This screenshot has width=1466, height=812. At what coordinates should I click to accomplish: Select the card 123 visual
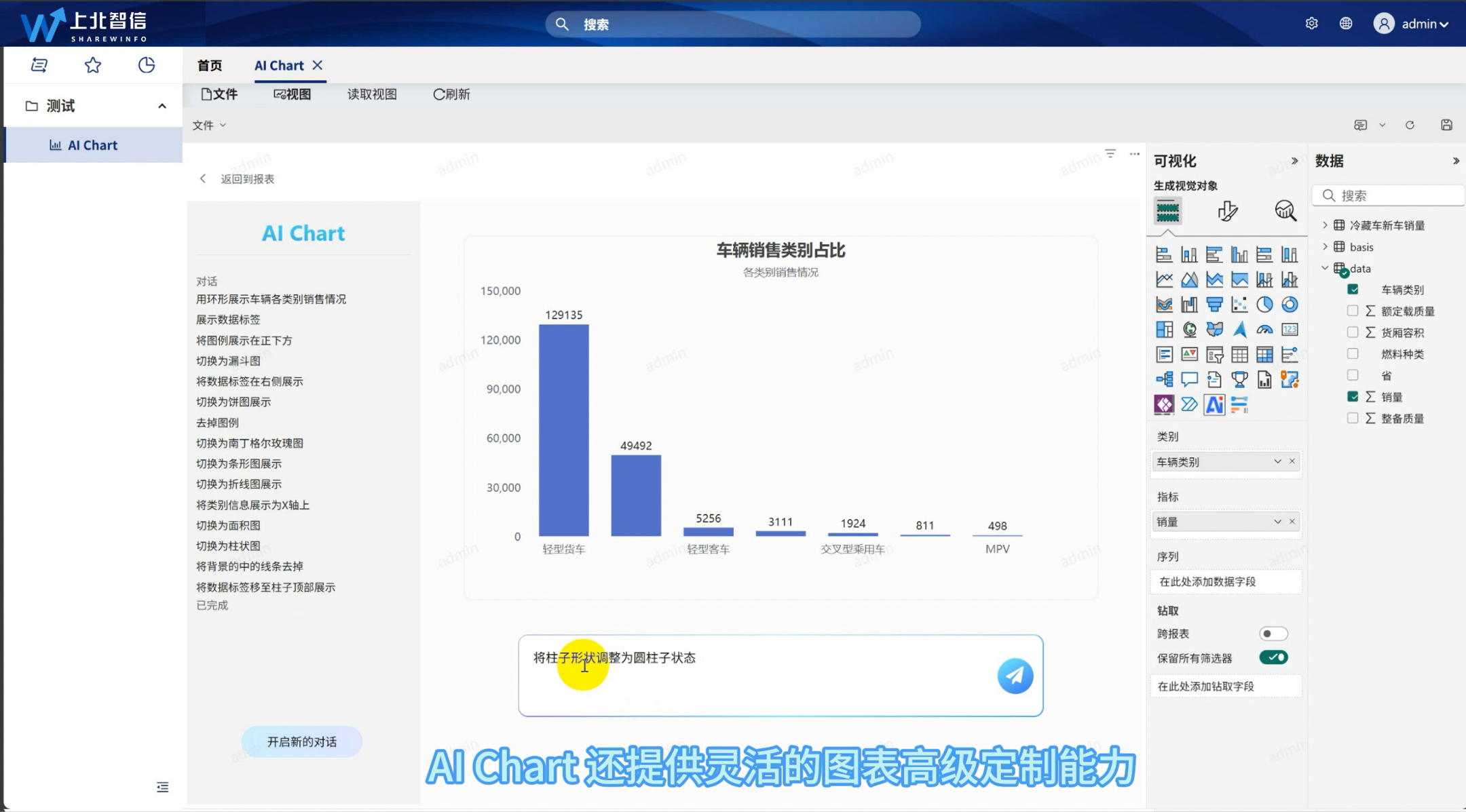pyautogui.click(x=1289, y=330)
